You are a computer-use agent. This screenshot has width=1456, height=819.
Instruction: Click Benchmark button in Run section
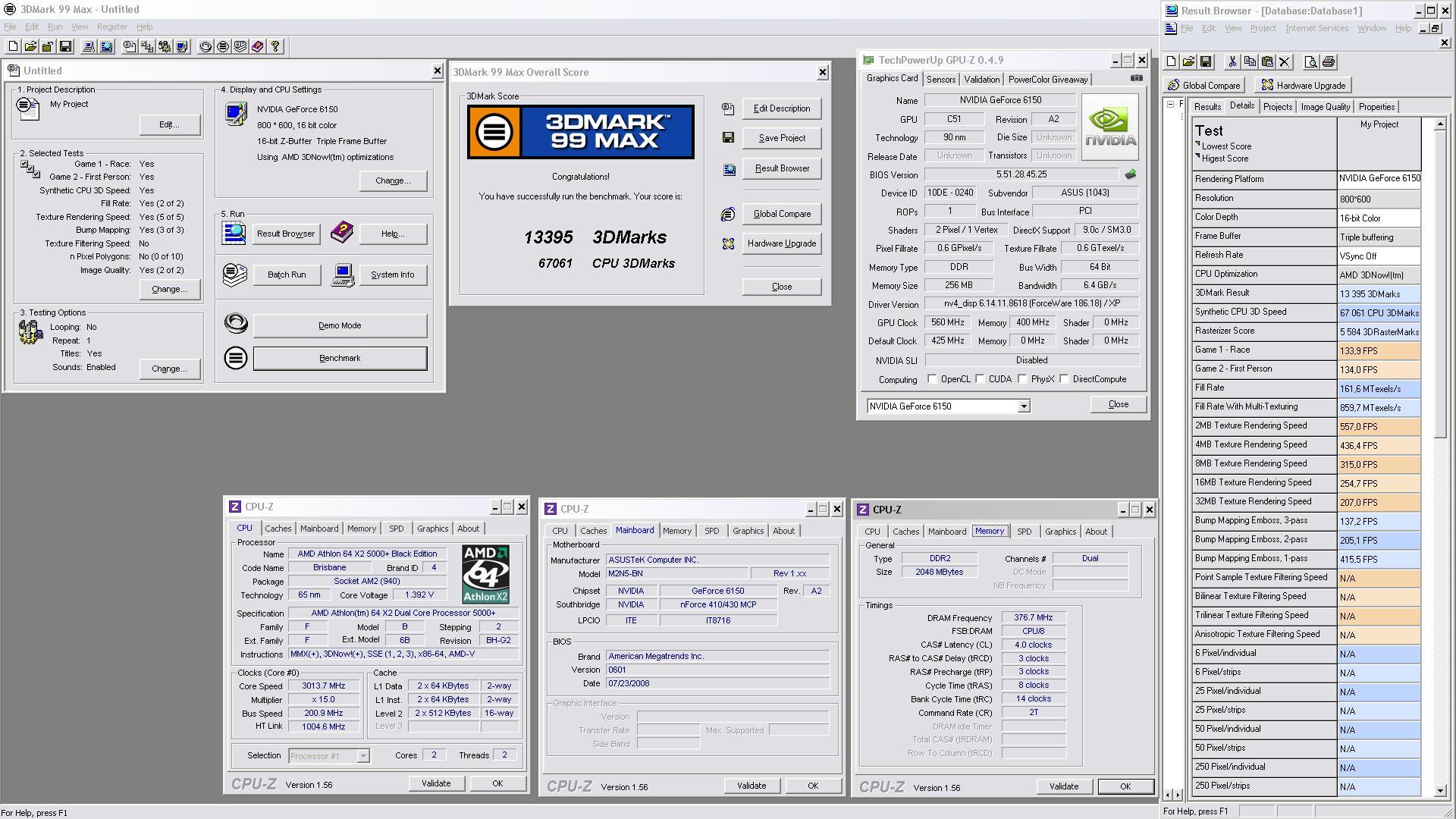pos(340,358)
